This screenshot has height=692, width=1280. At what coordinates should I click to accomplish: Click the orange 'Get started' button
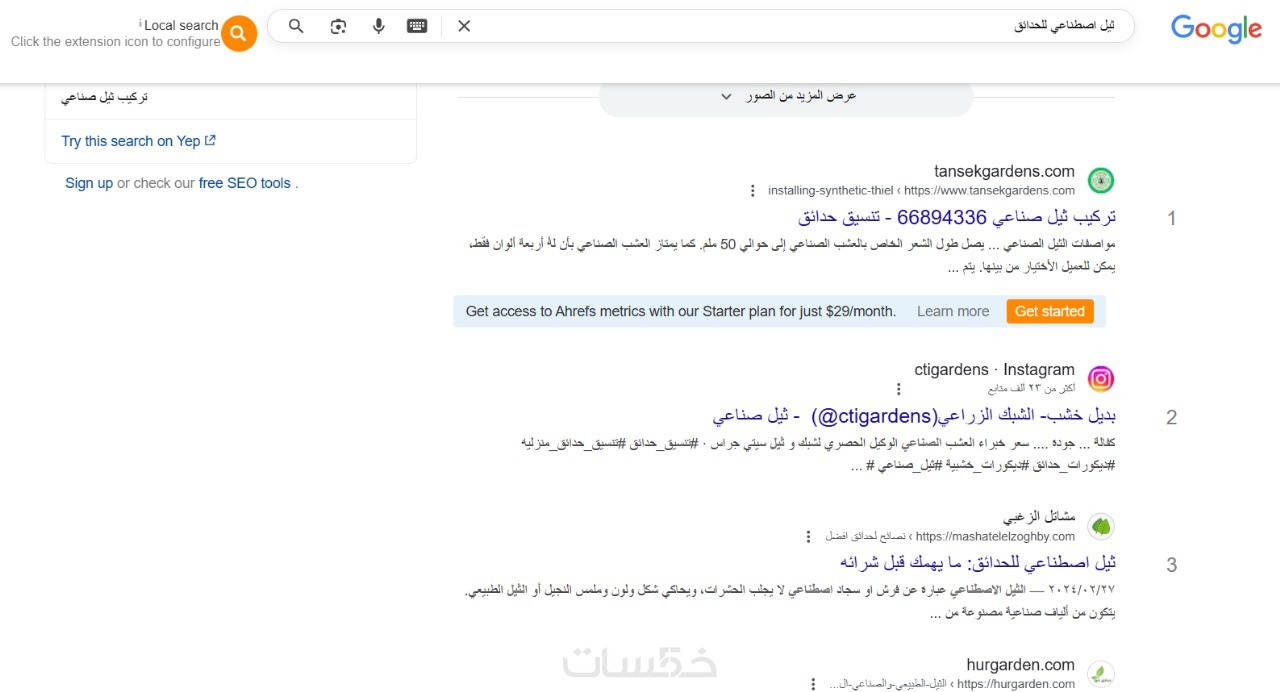pyautogui.click(x=1050, y=311)
